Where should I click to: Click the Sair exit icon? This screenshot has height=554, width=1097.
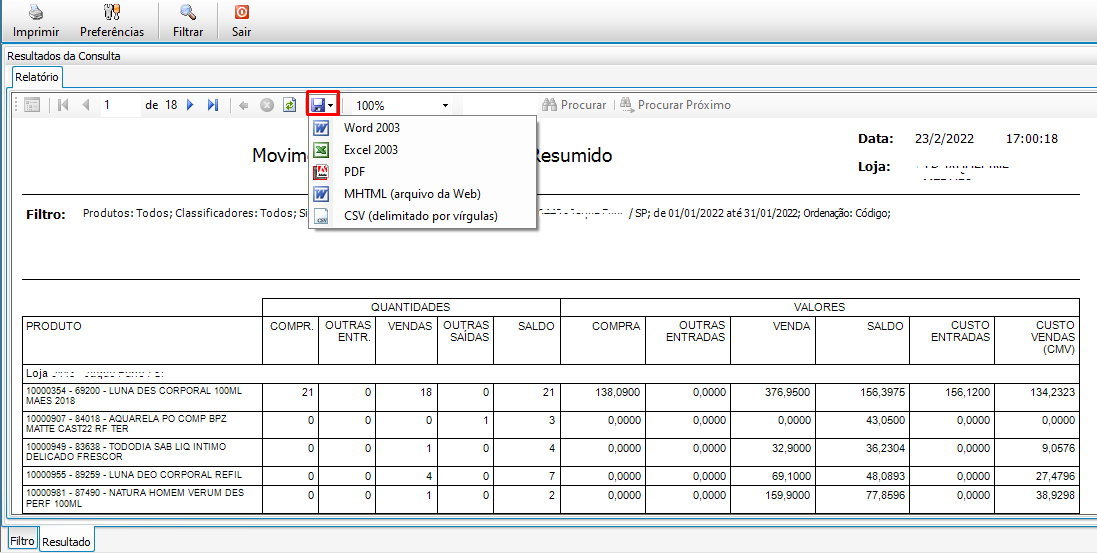coord(241,13)
